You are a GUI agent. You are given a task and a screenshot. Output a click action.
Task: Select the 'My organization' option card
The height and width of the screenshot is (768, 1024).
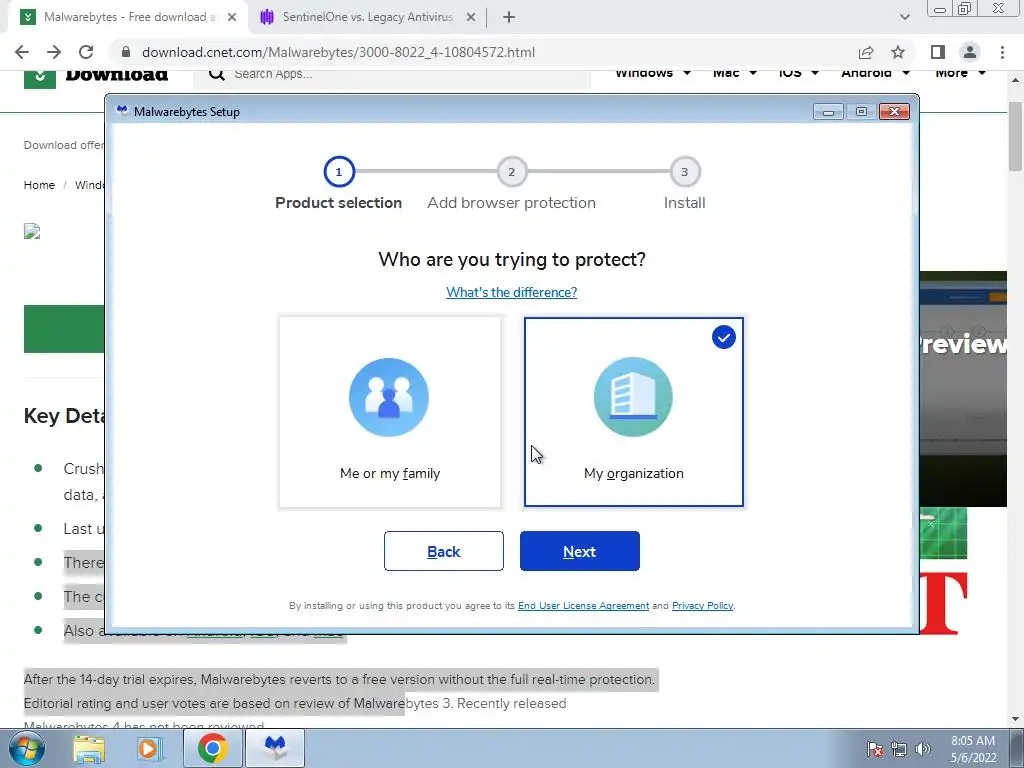pos(633,412)
